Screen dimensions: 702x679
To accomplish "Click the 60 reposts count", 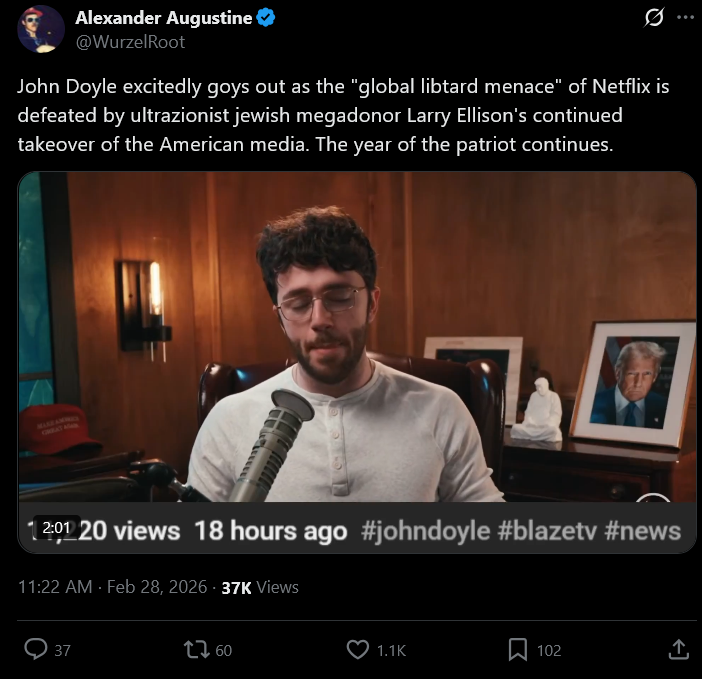I will (x=223, y=650).
